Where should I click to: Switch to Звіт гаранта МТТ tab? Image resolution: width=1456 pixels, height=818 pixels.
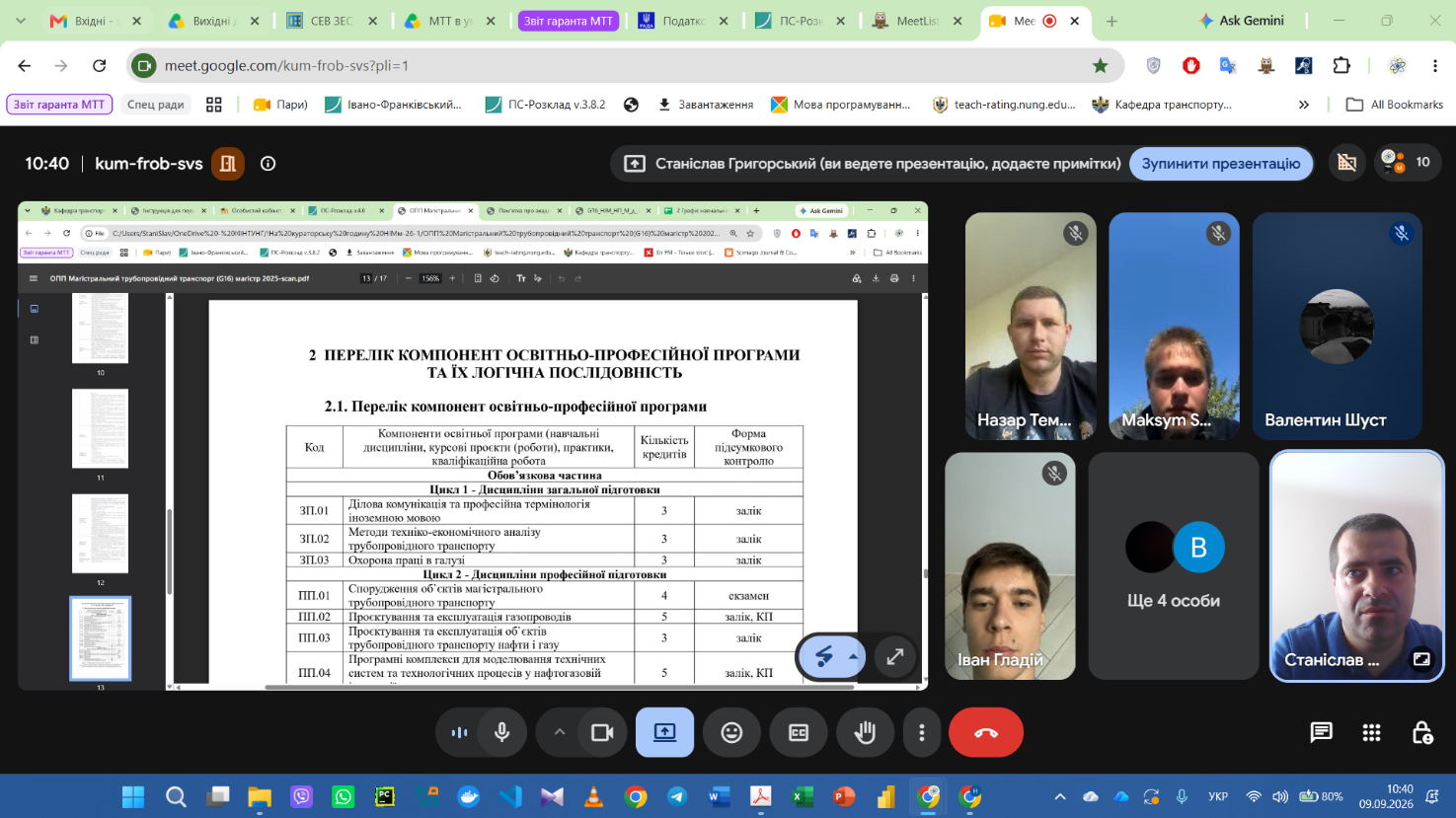(569, 21)
